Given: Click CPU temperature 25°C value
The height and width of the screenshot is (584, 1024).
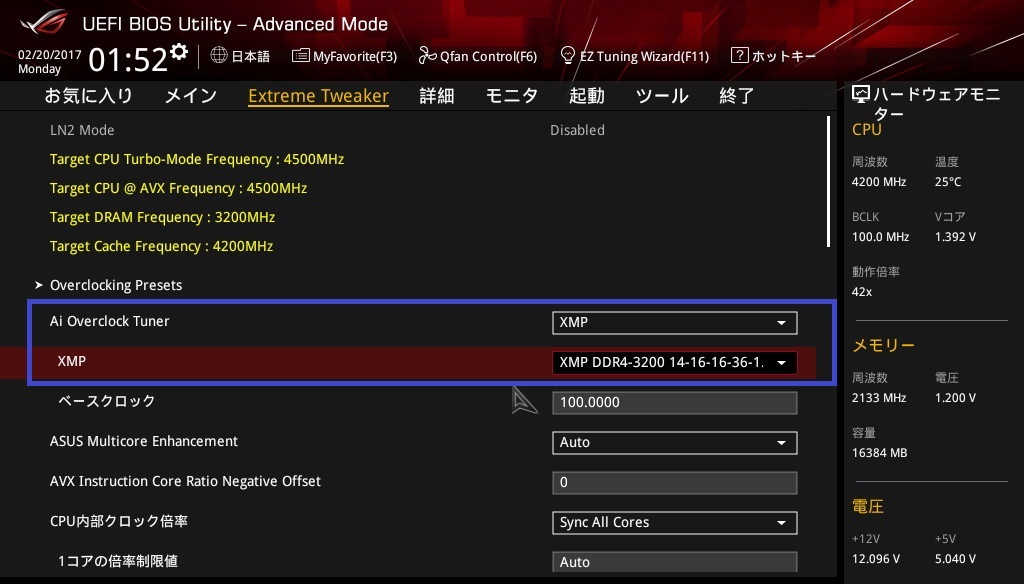Looking at the screenshot, I should (948, 182).
